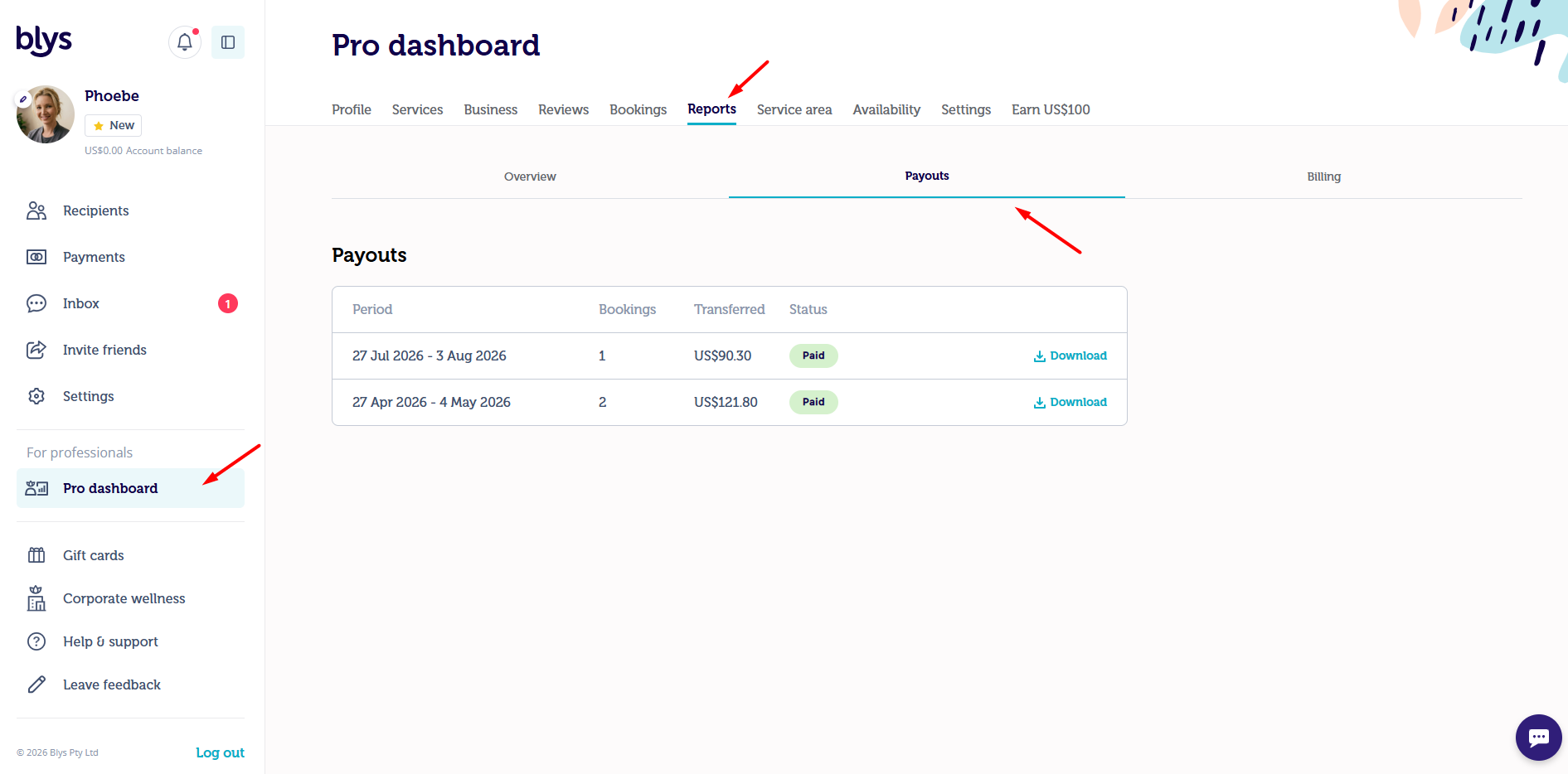1568x774 pixels.
Task: Click the Invite friends share icon
Action: pyautogui.click(x=36, y=350)
